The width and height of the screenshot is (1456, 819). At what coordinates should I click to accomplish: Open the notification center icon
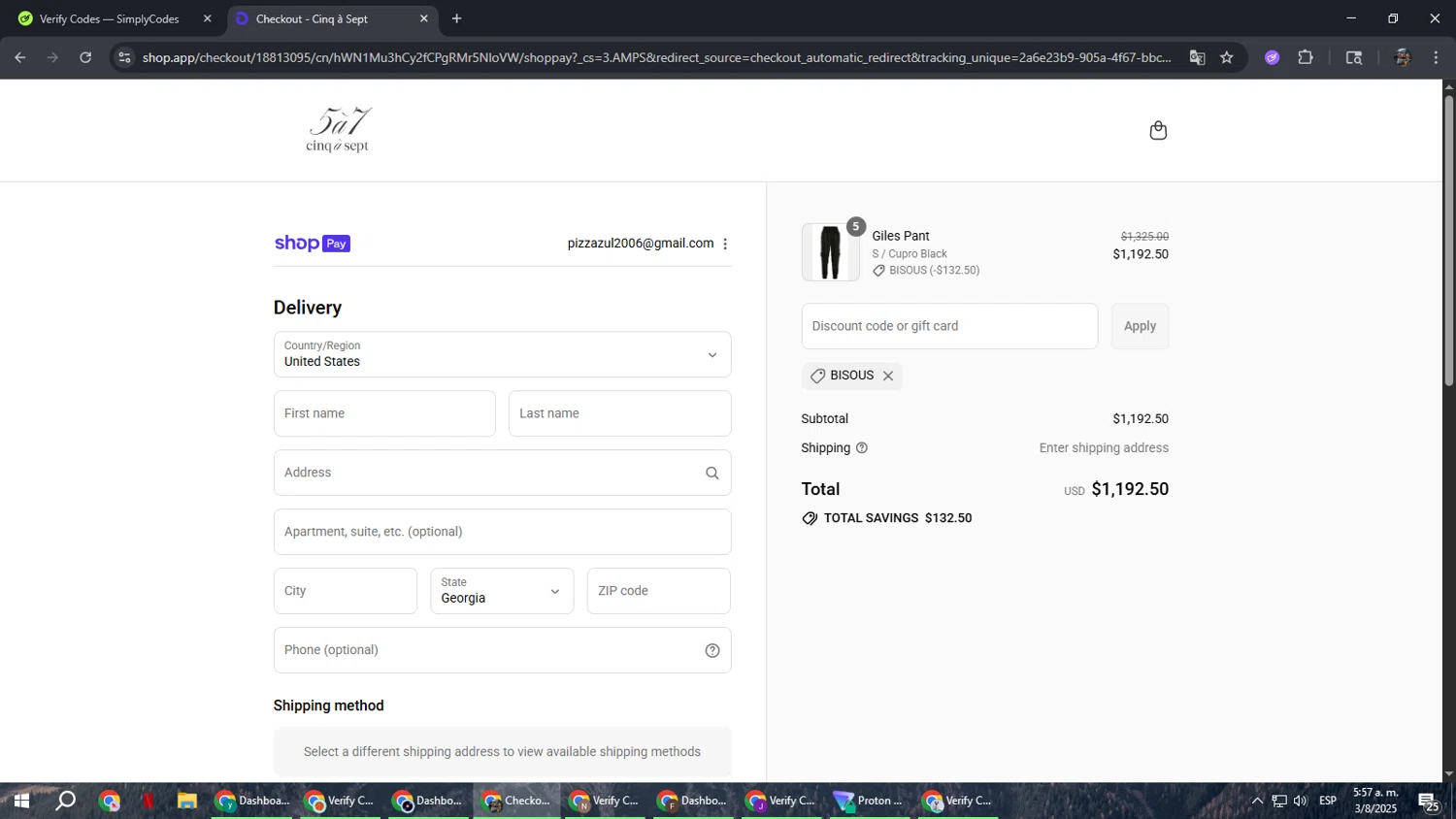coord(1428,802)
